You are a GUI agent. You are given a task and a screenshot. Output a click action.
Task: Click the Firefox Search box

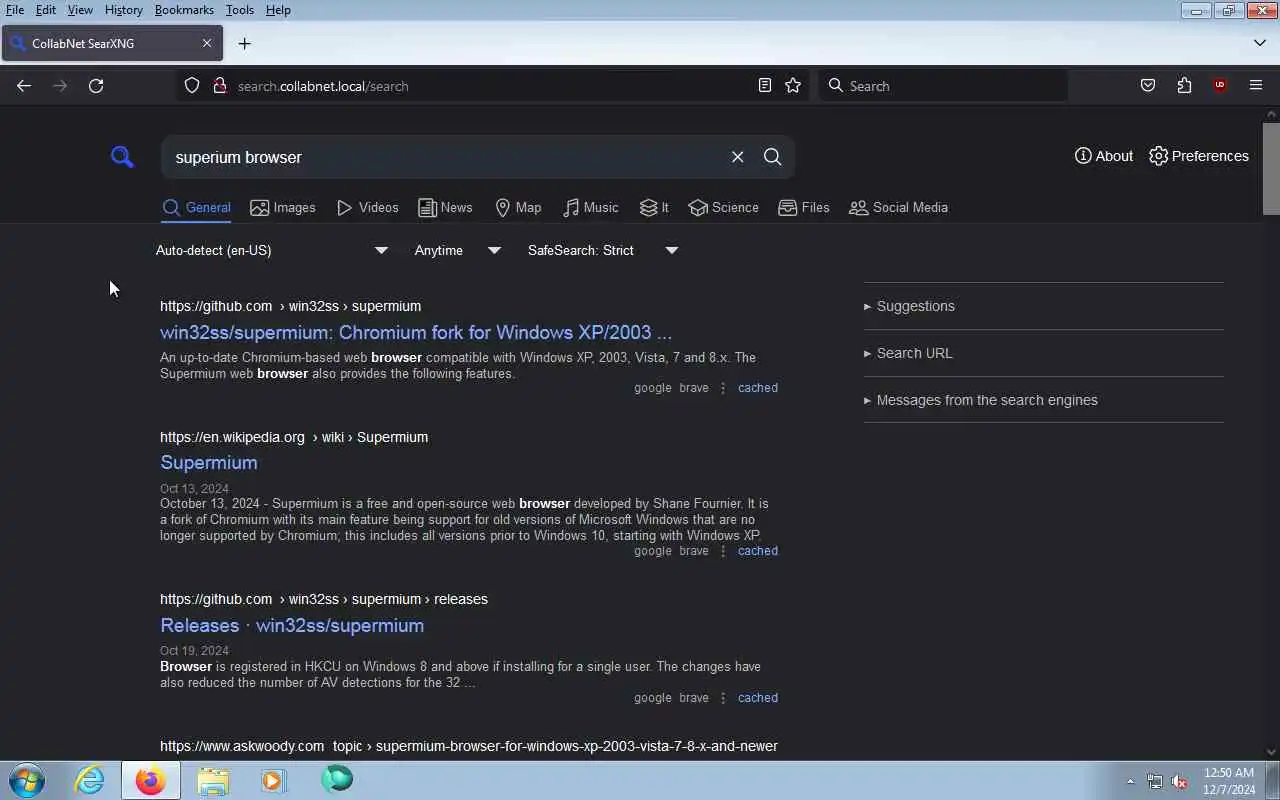(942, 86)
